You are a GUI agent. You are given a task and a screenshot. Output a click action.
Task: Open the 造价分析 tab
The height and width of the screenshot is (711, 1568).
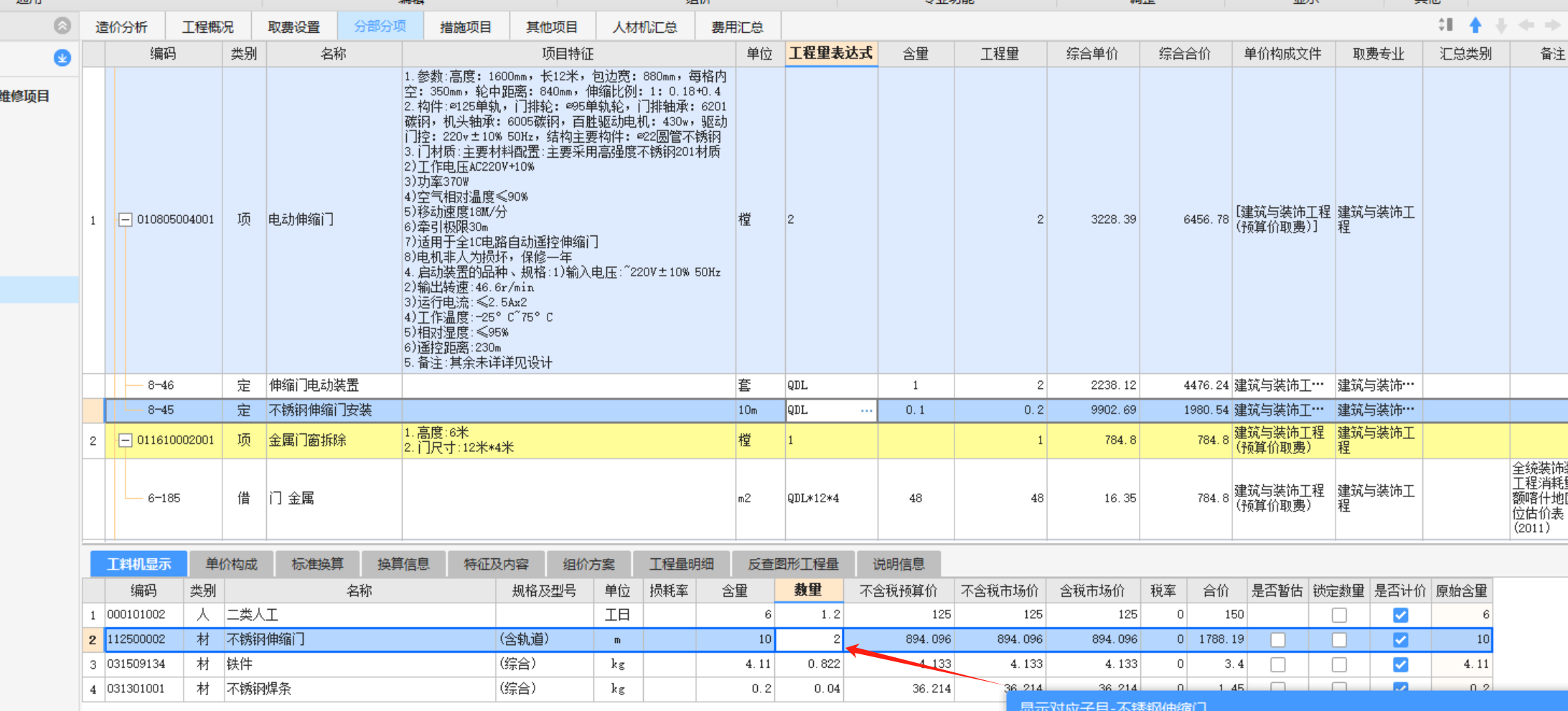[x=121, y=27]
